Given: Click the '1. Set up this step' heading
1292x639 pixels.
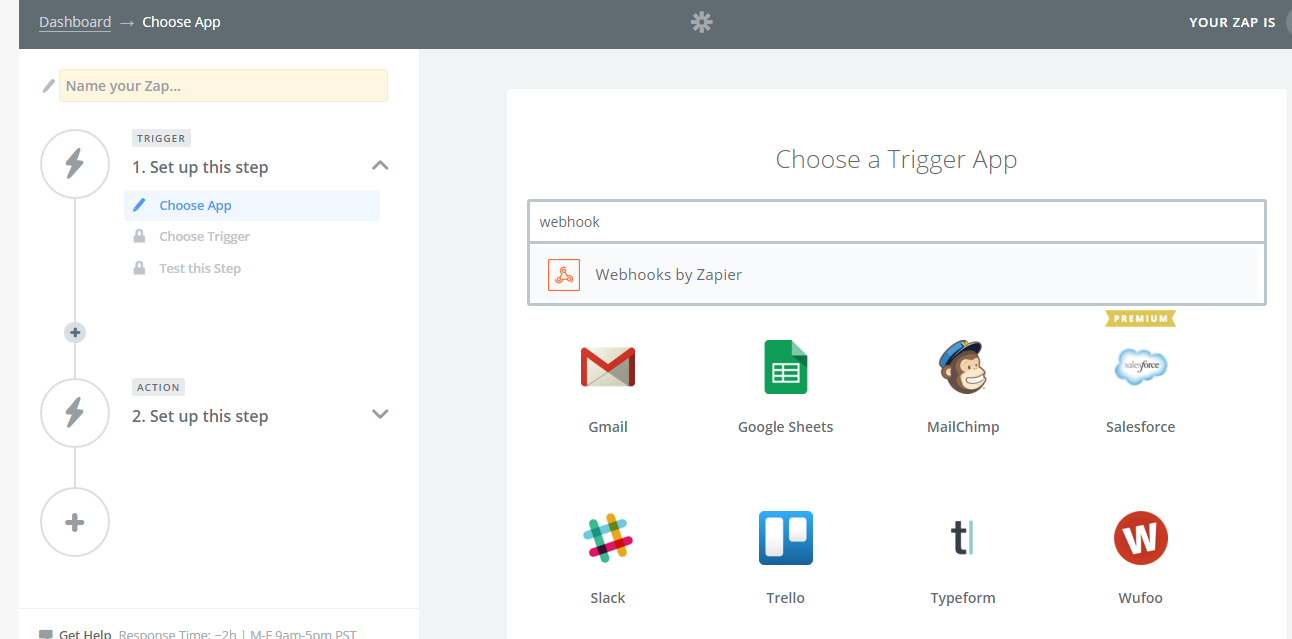Looking at the screenshot, I should (200, 167).
